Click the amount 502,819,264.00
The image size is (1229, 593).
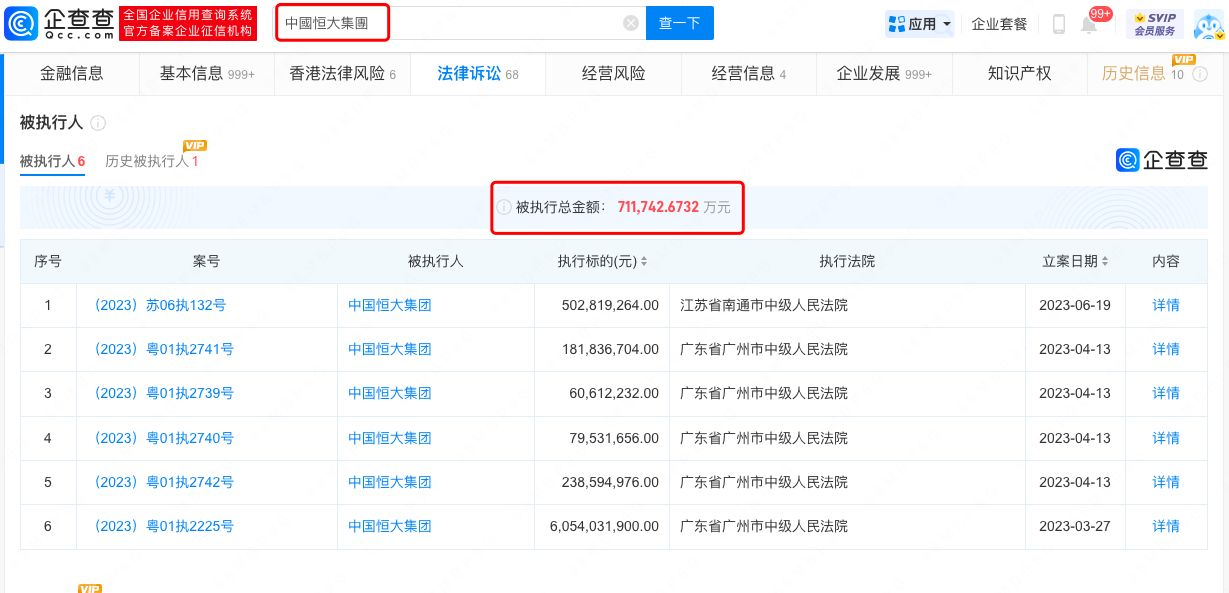coord(611,305)
